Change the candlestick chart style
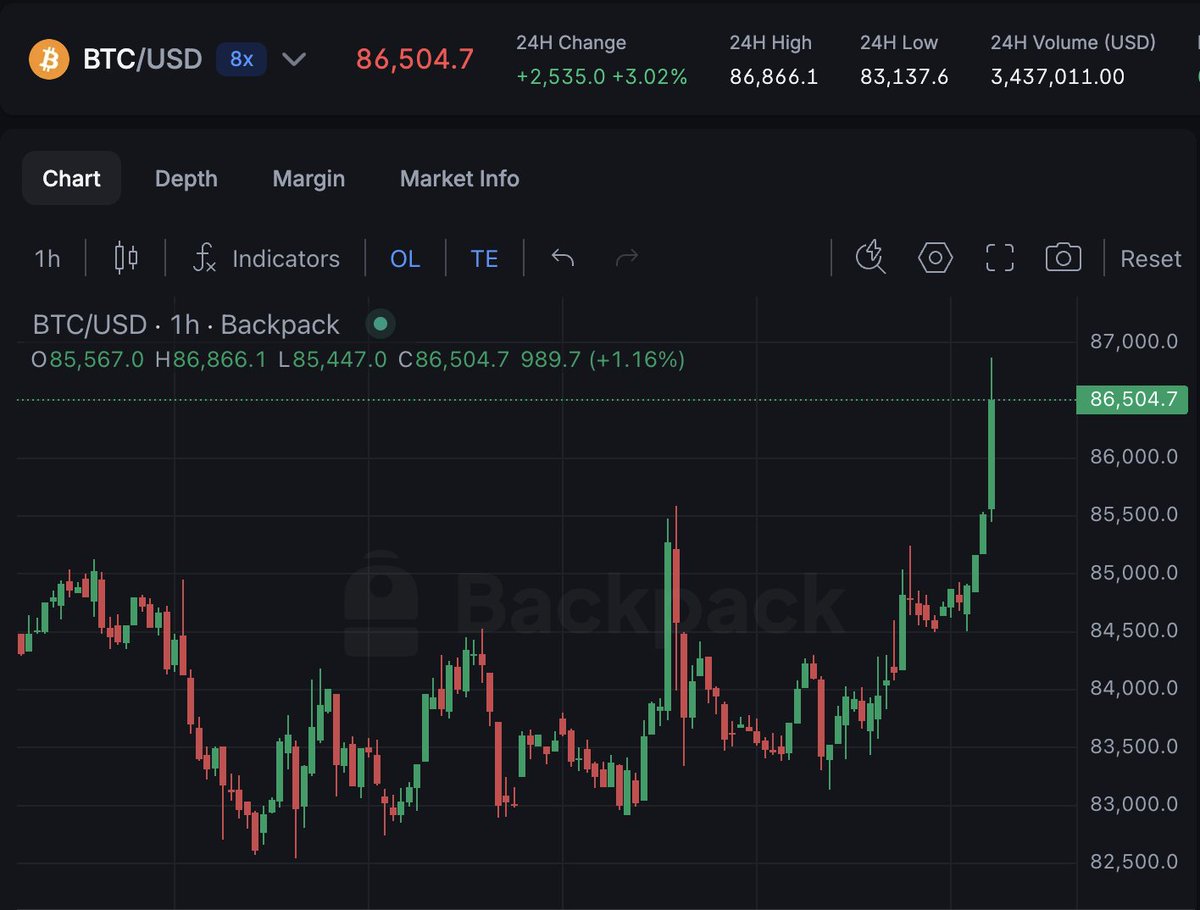Screen dimensions: 1200x910 coord(126,258)
